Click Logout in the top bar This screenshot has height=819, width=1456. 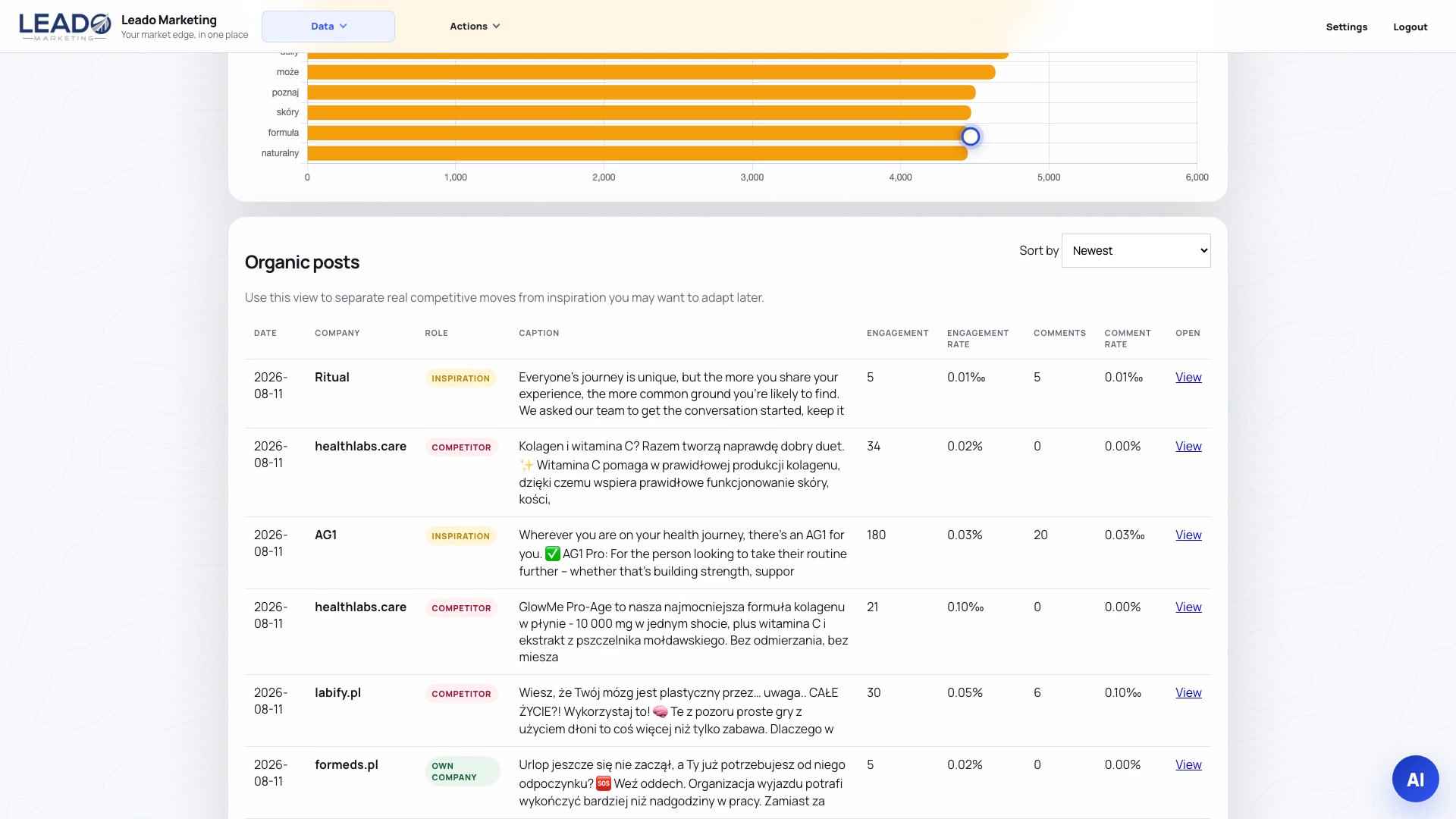tap(1410, 27)
